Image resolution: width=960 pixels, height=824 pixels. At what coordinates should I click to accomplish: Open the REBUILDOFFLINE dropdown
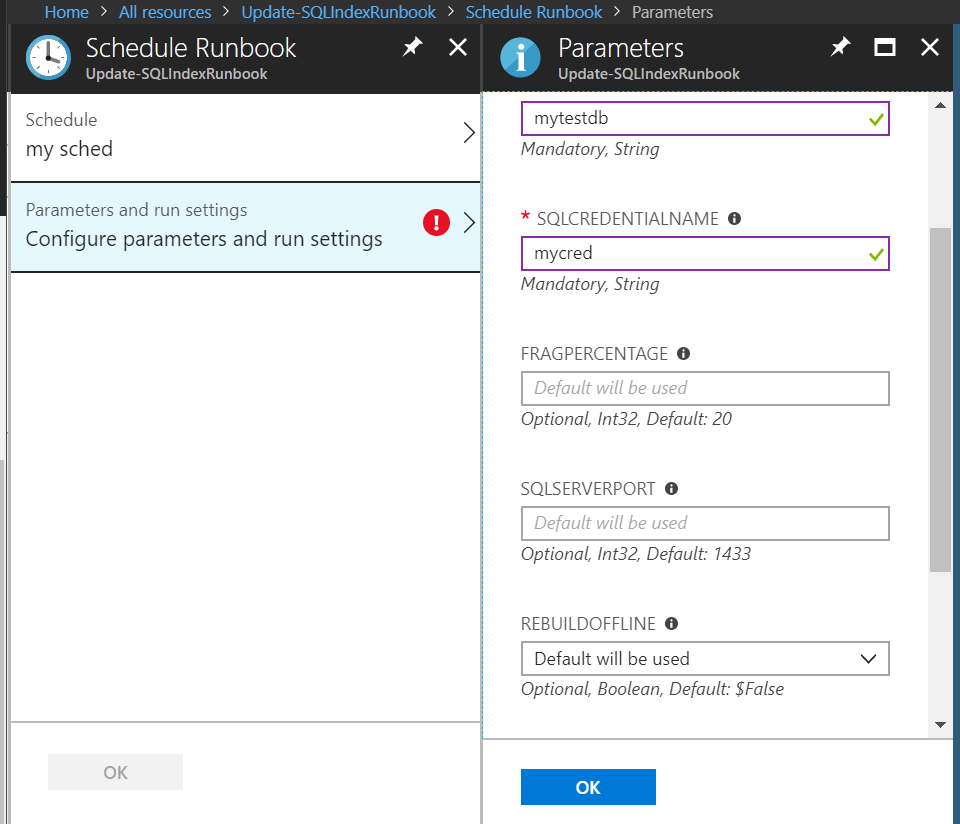click(705, 659)
